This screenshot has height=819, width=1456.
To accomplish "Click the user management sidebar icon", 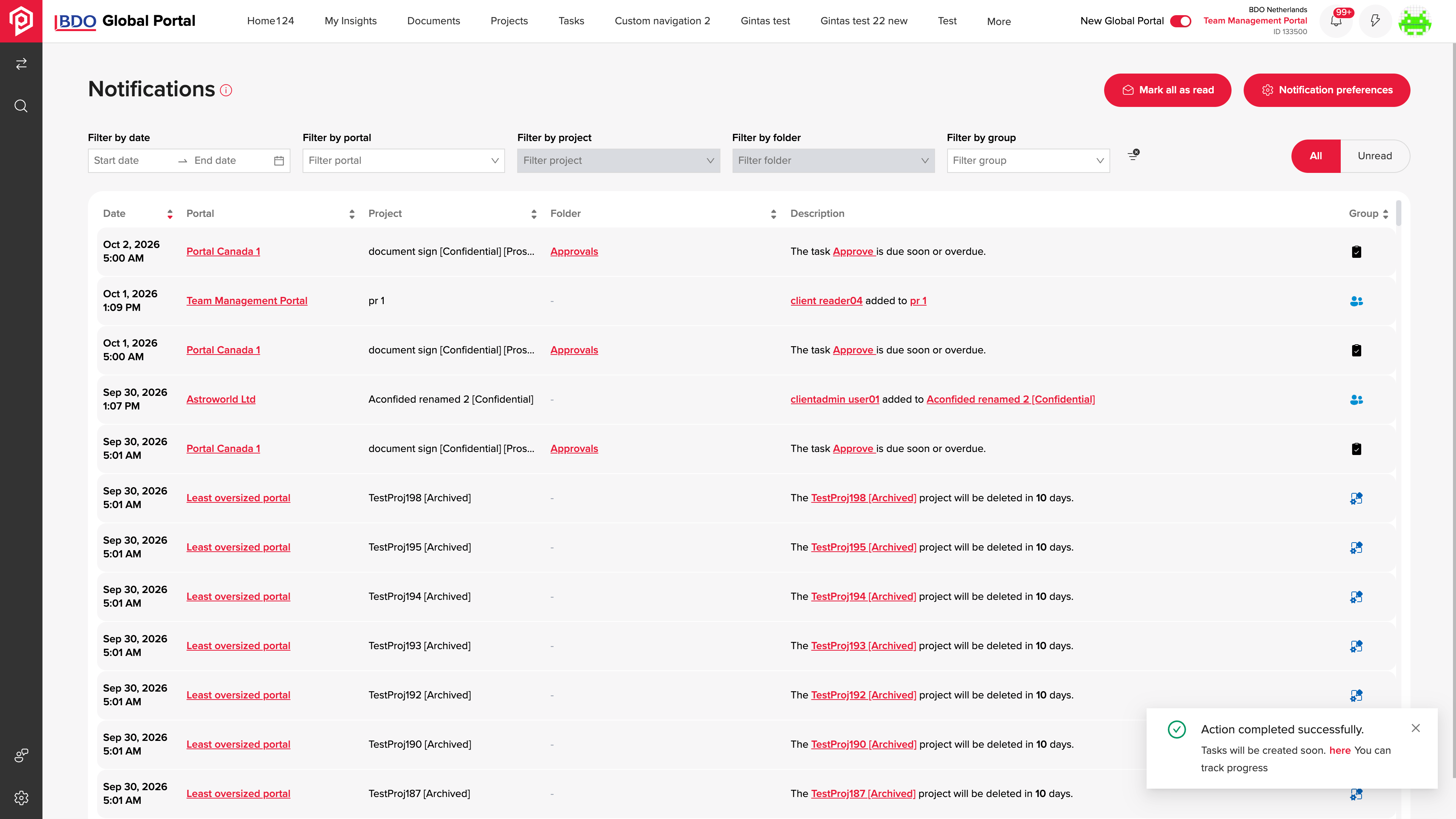I will tap(21, 755).
